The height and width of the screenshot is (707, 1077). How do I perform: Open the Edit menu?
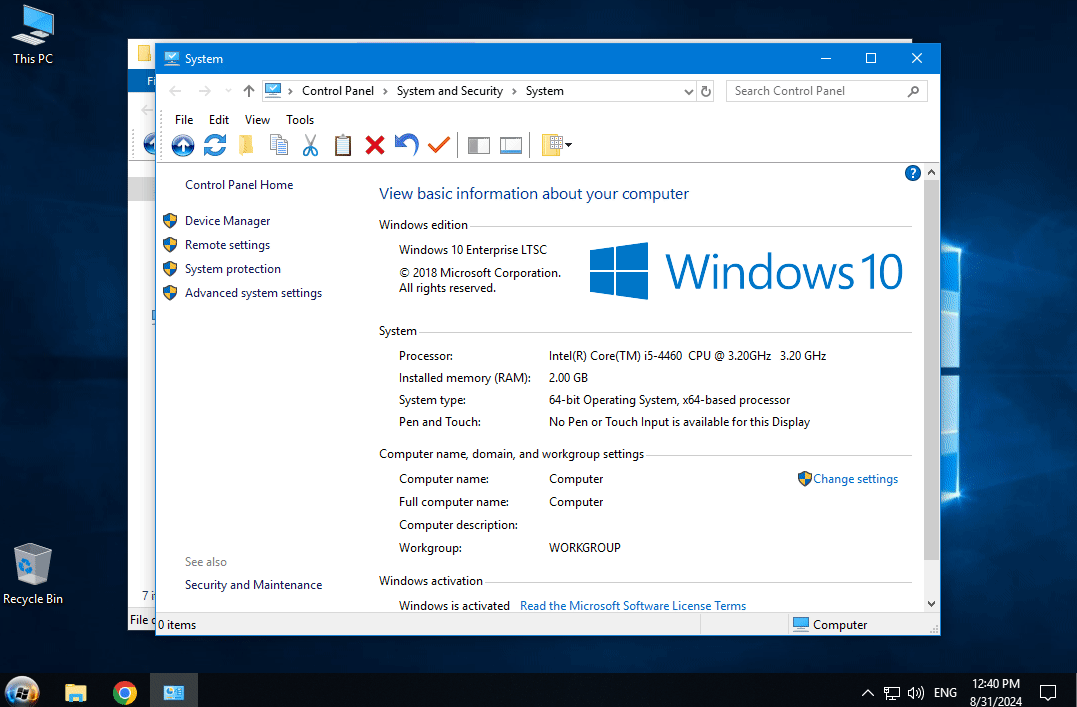pos(219,120)
